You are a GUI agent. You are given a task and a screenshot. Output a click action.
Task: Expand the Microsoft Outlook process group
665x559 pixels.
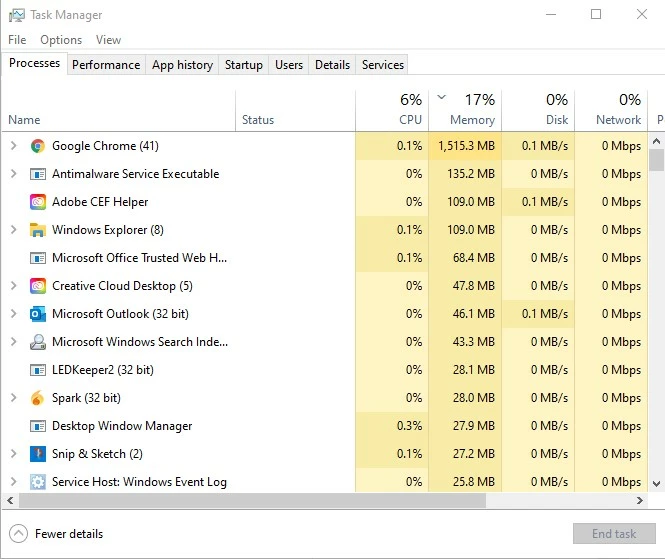pos(14,314)
